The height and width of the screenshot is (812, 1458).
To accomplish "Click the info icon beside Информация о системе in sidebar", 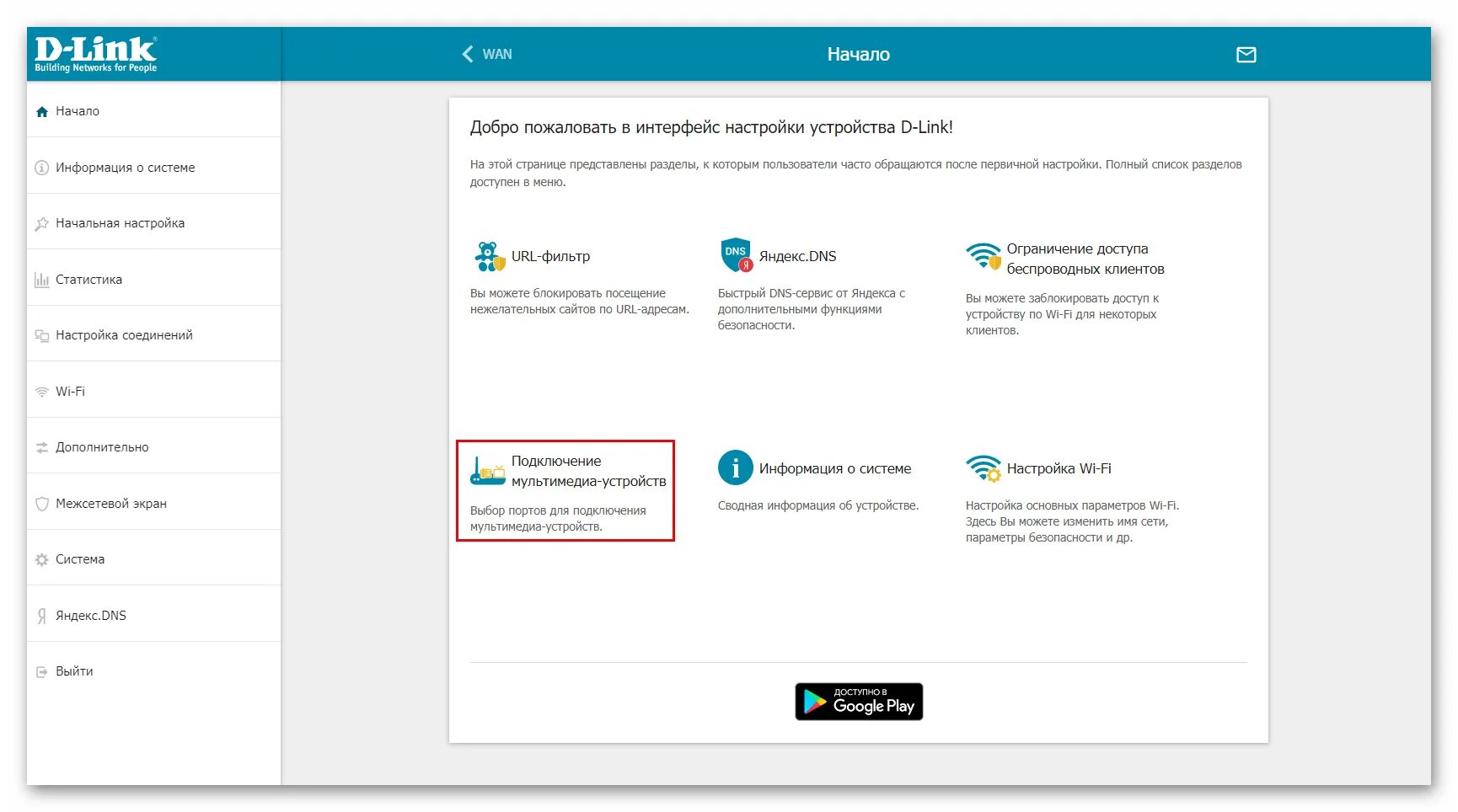I will [41, 168].
